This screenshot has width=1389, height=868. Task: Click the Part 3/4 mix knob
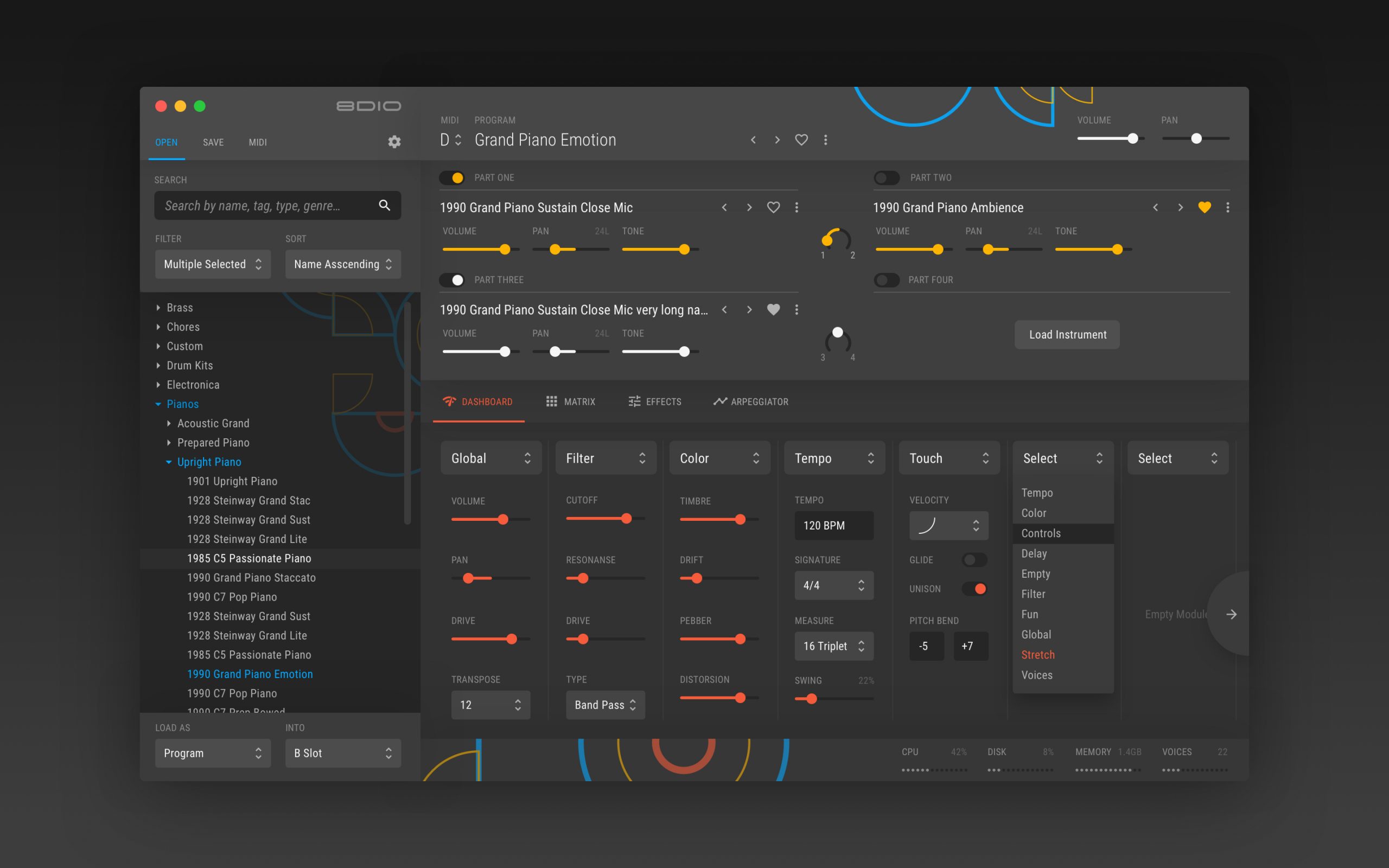pos(837,339)
